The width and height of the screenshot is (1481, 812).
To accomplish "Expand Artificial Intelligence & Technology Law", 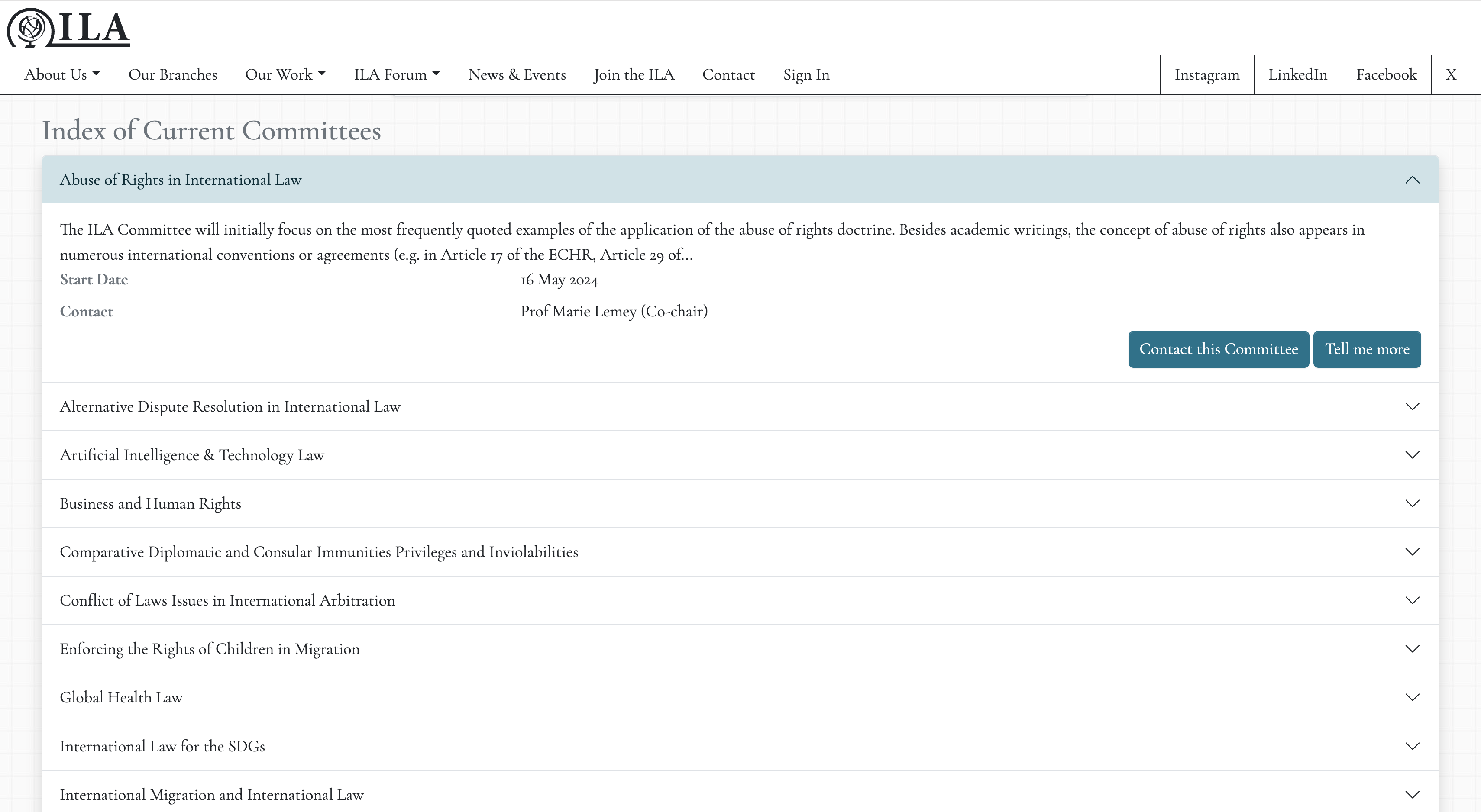I will coord(740,454).
